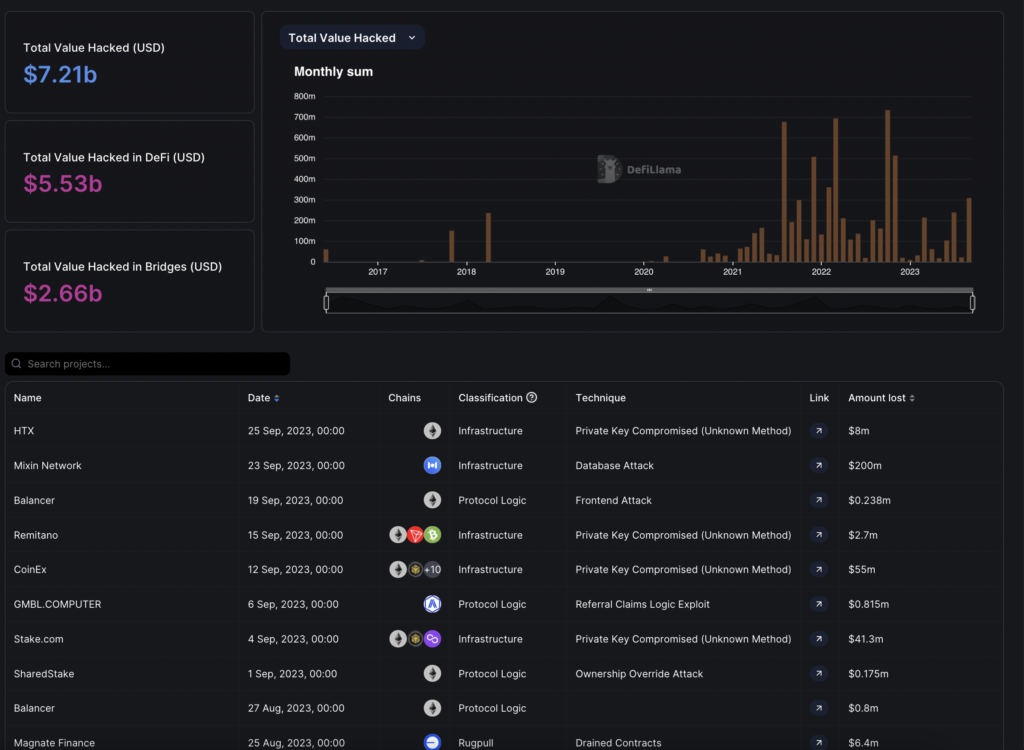The image size is (1024, 750).
Task: Click the Arbitrum chain icon in GMBL.COMPUTER row
Action: [432, 604]
